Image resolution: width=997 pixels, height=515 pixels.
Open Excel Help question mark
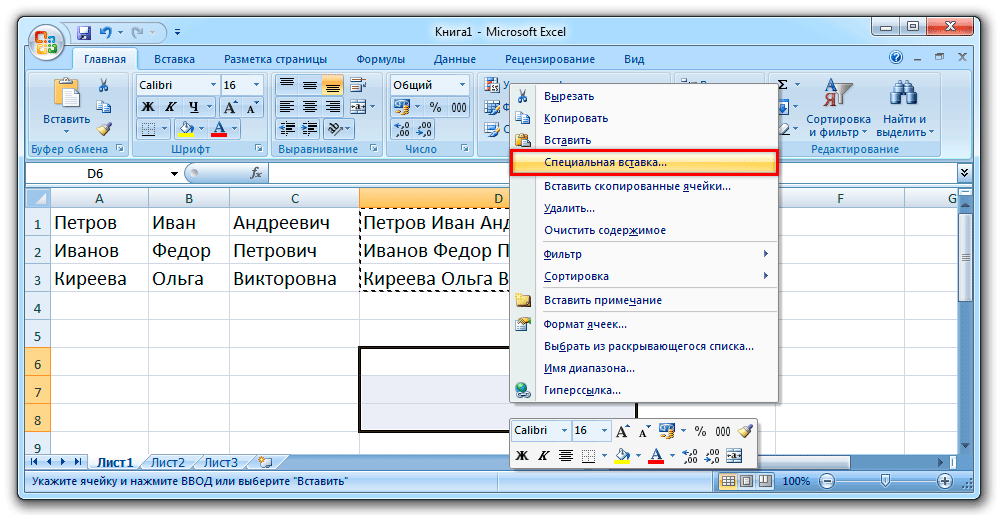pyautogui.click(x=896, y=58)
